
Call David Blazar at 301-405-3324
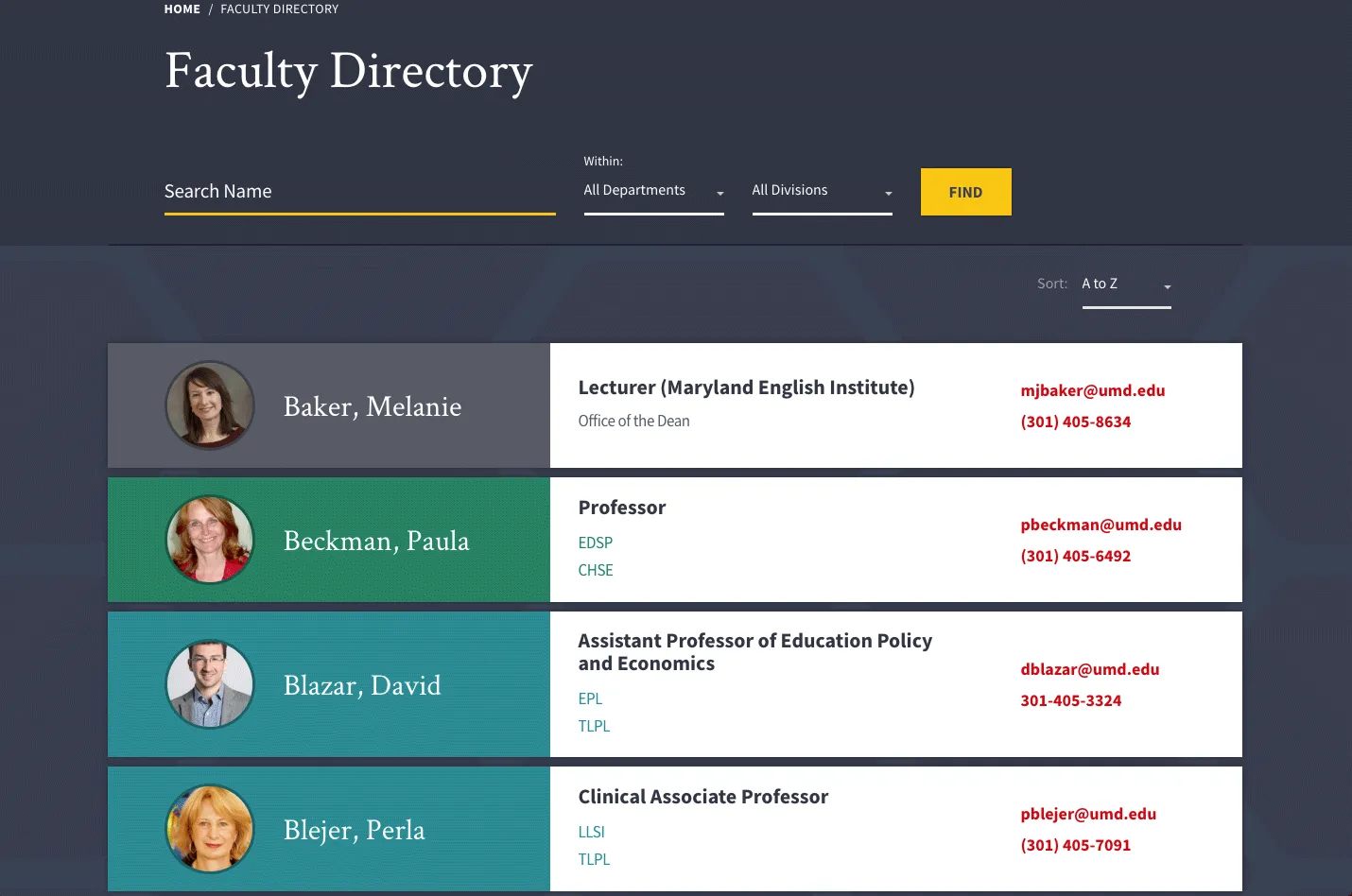(x=1070, y=700)
